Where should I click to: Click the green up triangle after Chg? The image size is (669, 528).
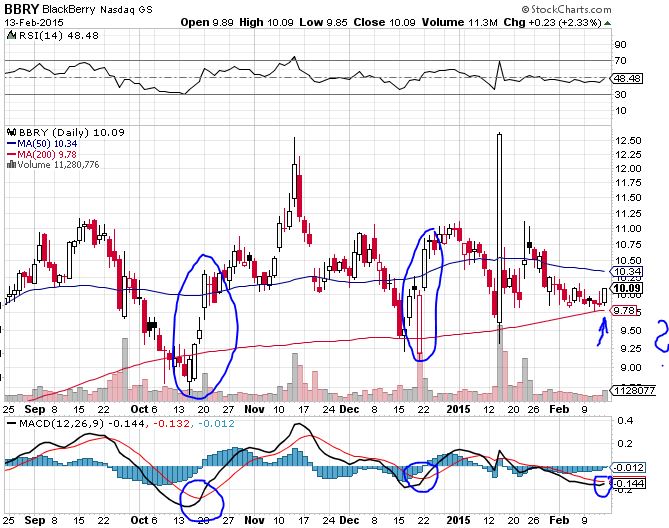coord(608,23)
